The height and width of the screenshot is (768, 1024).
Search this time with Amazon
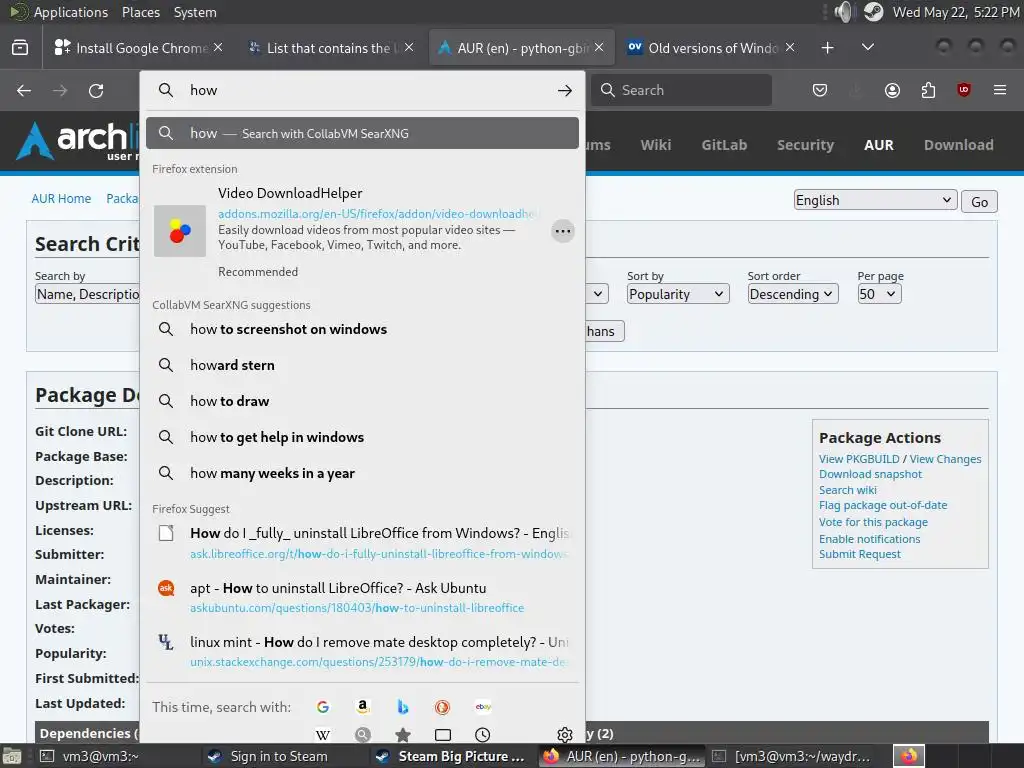363,707
